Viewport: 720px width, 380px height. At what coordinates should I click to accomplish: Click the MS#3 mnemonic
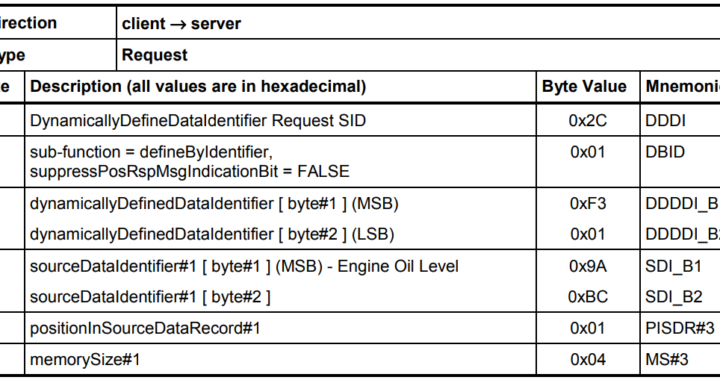click(x=667, y=359)
